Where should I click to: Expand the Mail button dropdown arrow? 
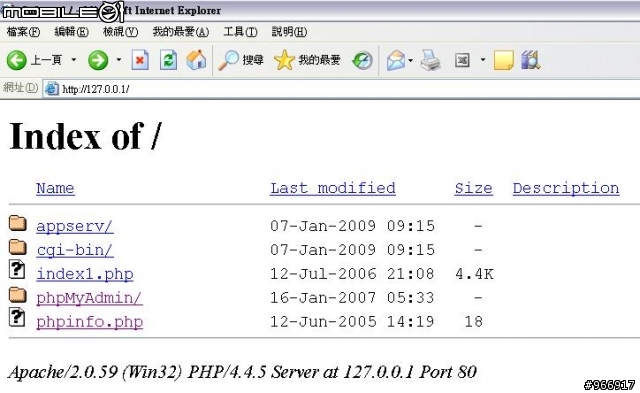pyautogui.click(x=411, y=60)
